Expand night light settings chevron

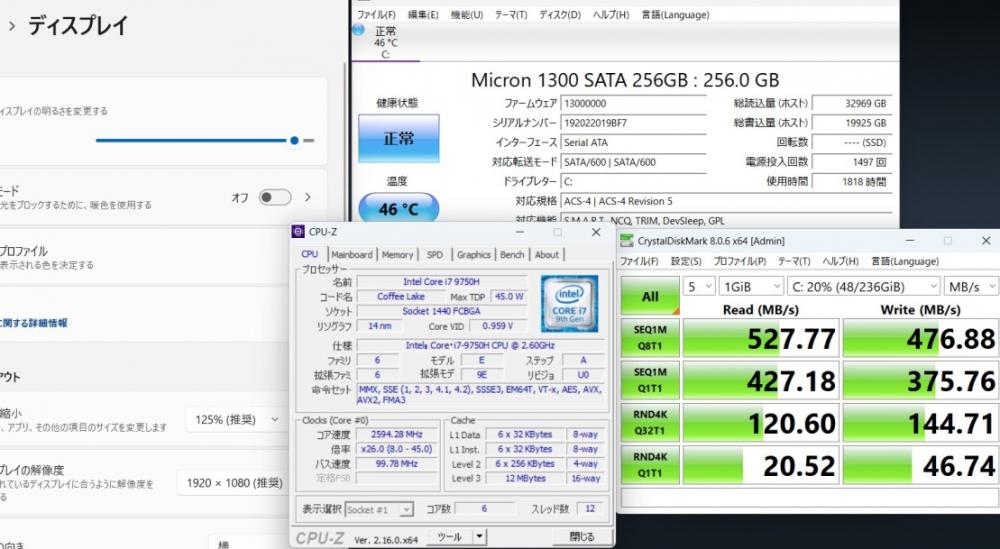click(x=308, y=198)
